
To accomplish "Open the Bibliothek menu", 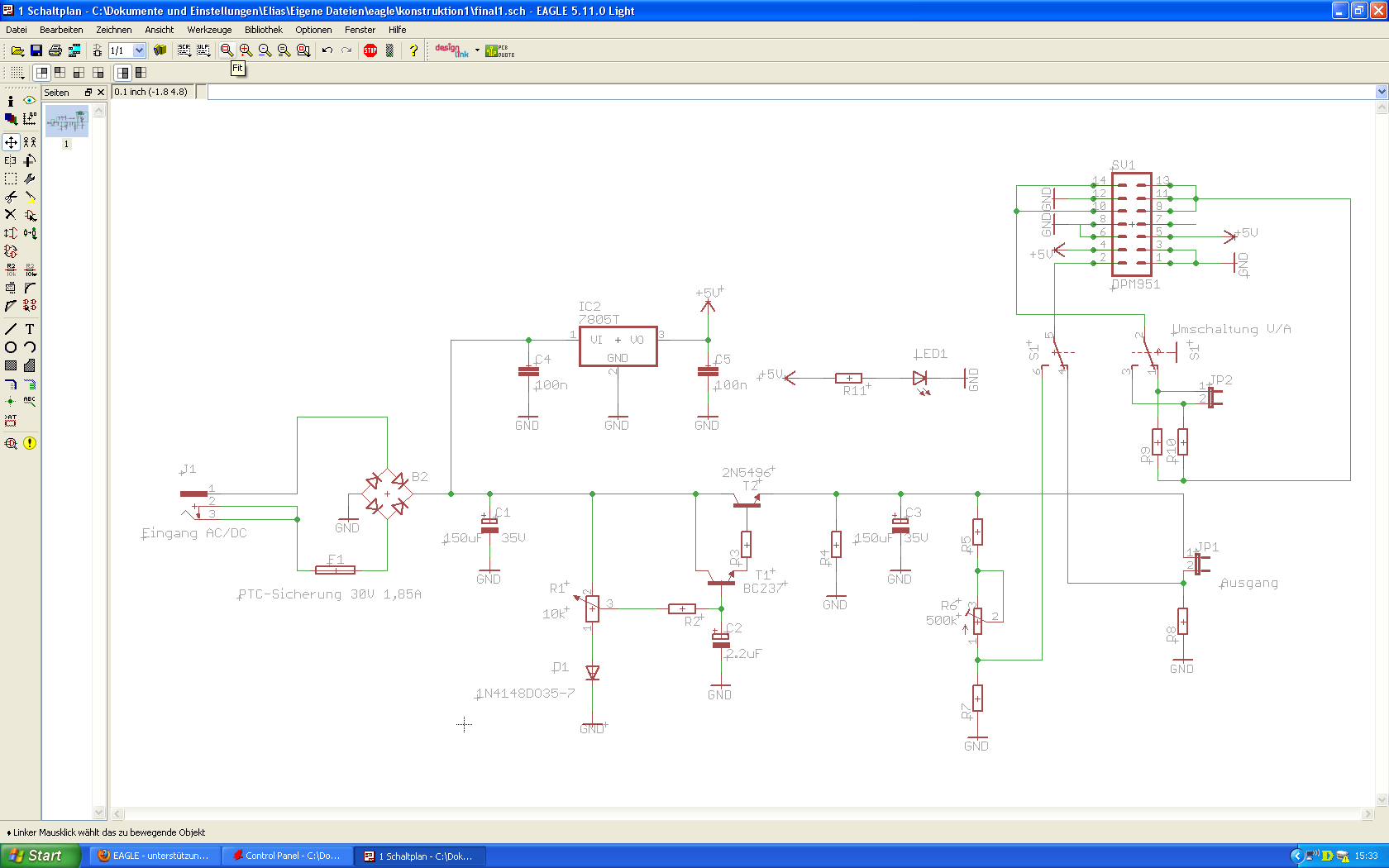I will pos(264,30).
